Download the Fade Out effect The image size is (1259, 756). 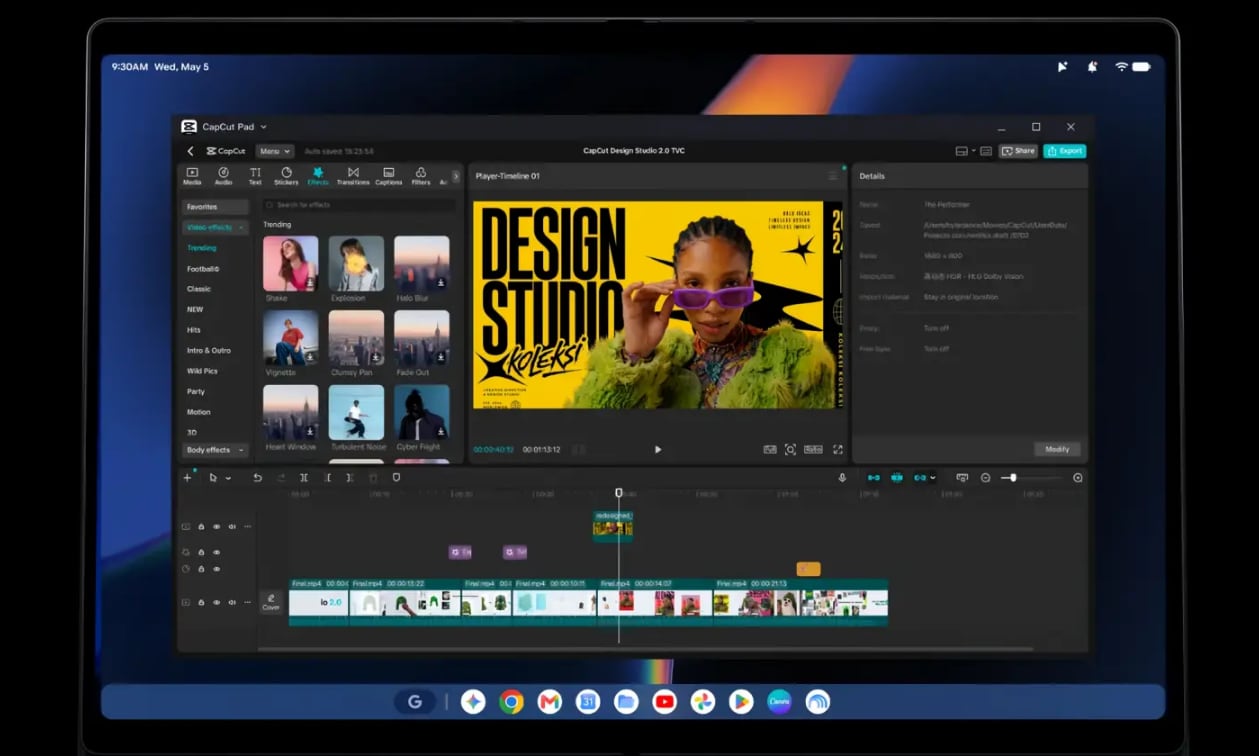pos(441,357)
